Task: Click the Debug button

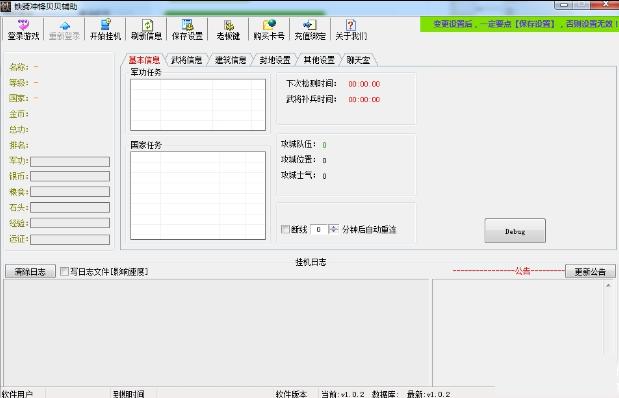Action: pos(515,231)
